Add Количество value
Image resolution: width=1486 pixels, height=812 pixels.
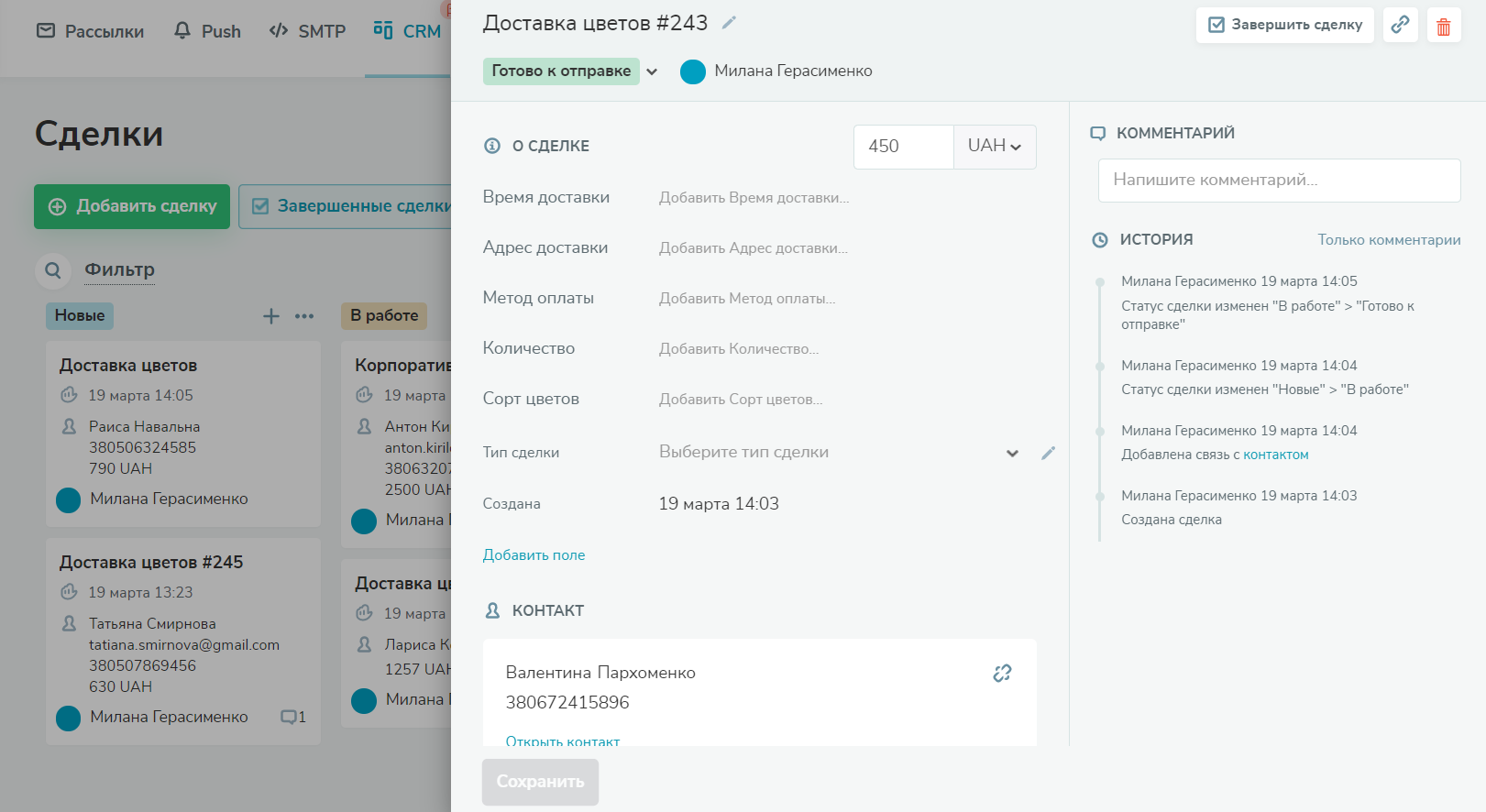pos(739,349)
